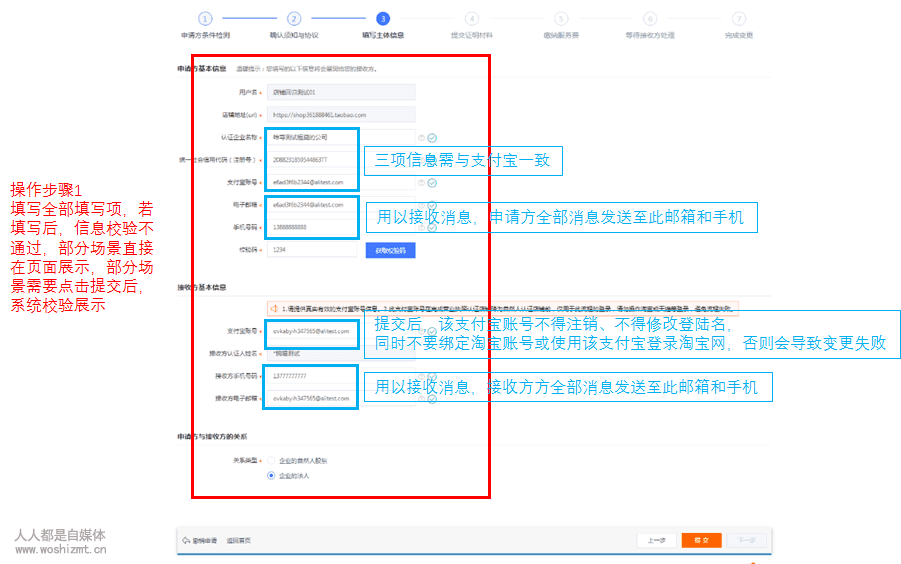Open the 返回首页 link
This screenshot has width=901, height=564.
click(238, 541)
